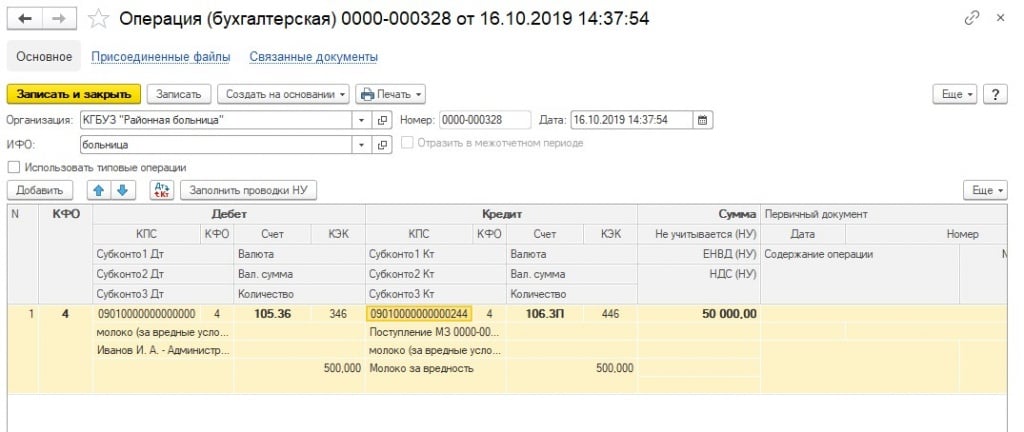Click Первичный документ column header
Image resolution: width=1024 pixels, height=432 pixels.
(x=884, y=214)
